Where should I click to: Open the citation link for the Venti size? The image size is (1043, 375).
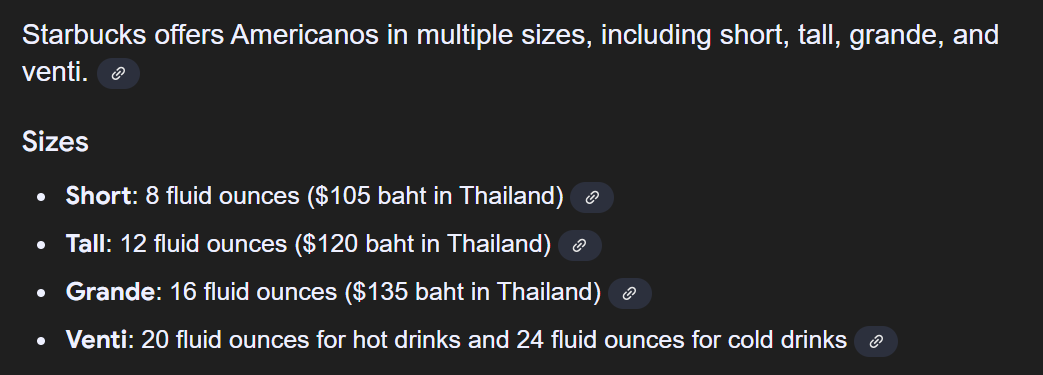tap(876, 341)
